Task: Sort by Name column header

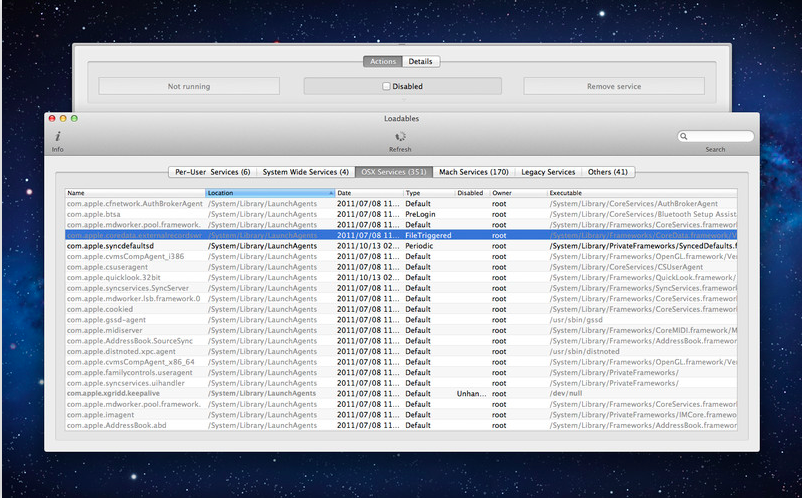Action: click(x=136, y=193)
